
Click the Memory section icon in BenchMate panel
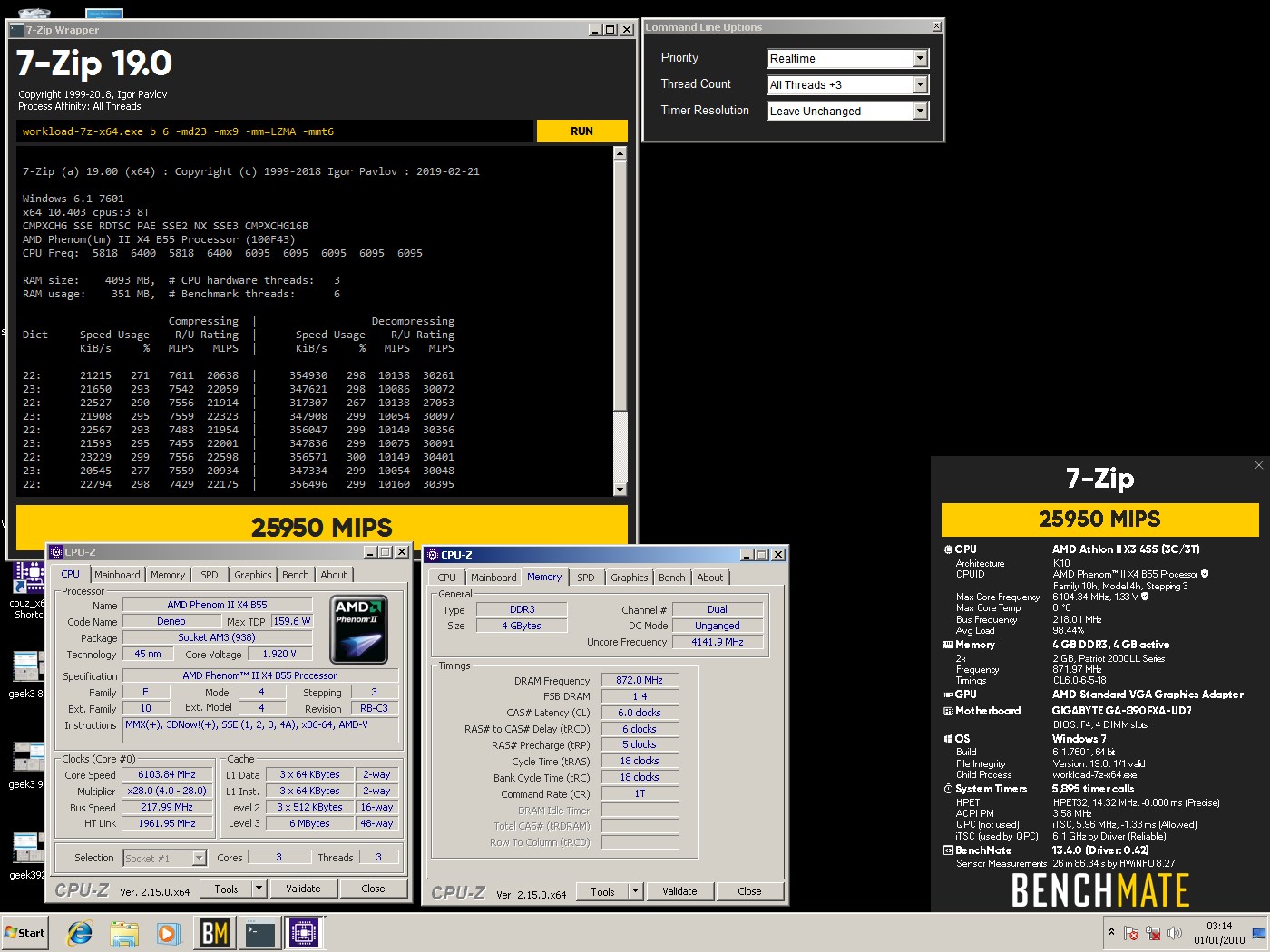pos(948,645)
